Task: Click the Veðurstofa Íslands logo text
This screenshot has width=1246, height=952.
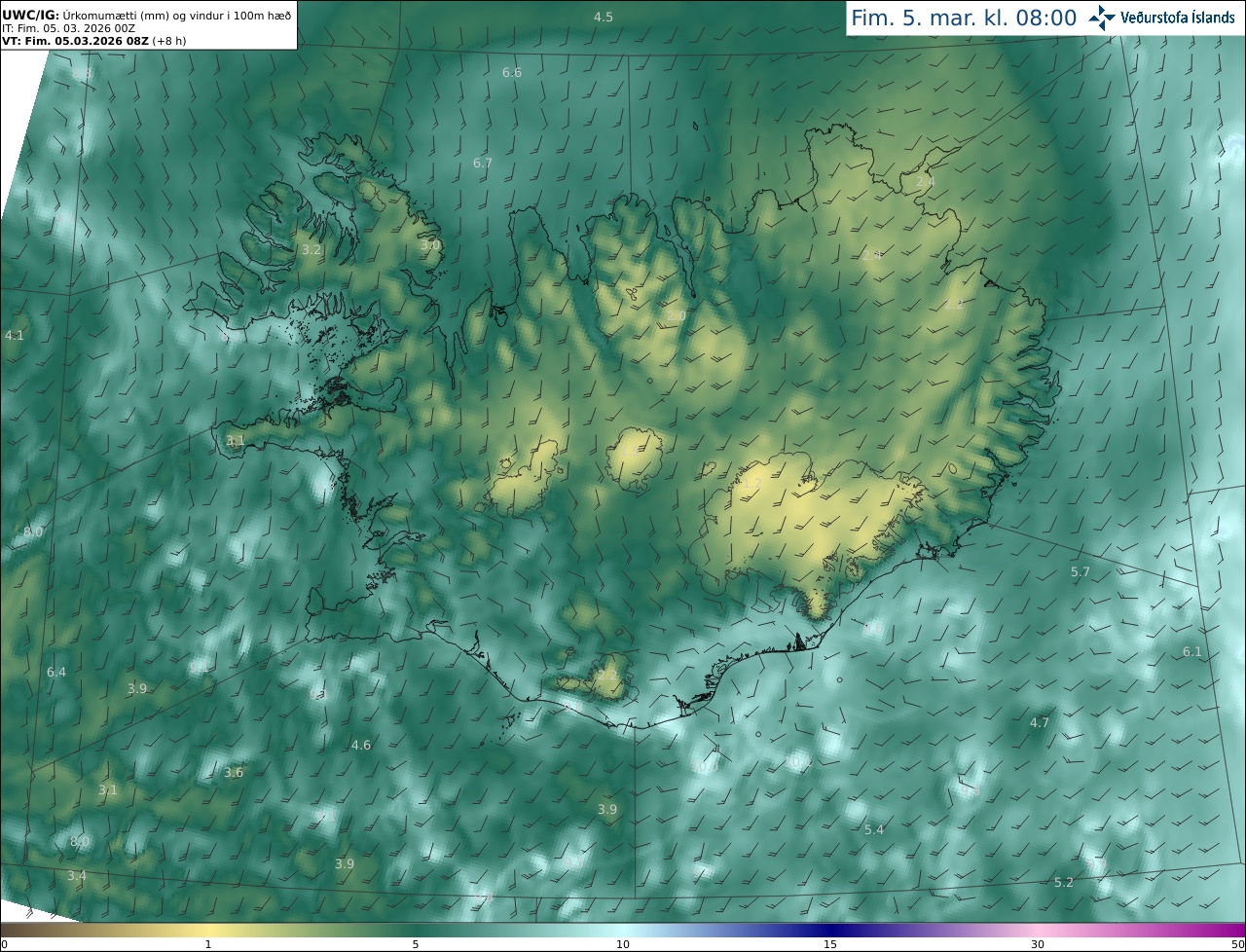Action: click(1178, 18)
